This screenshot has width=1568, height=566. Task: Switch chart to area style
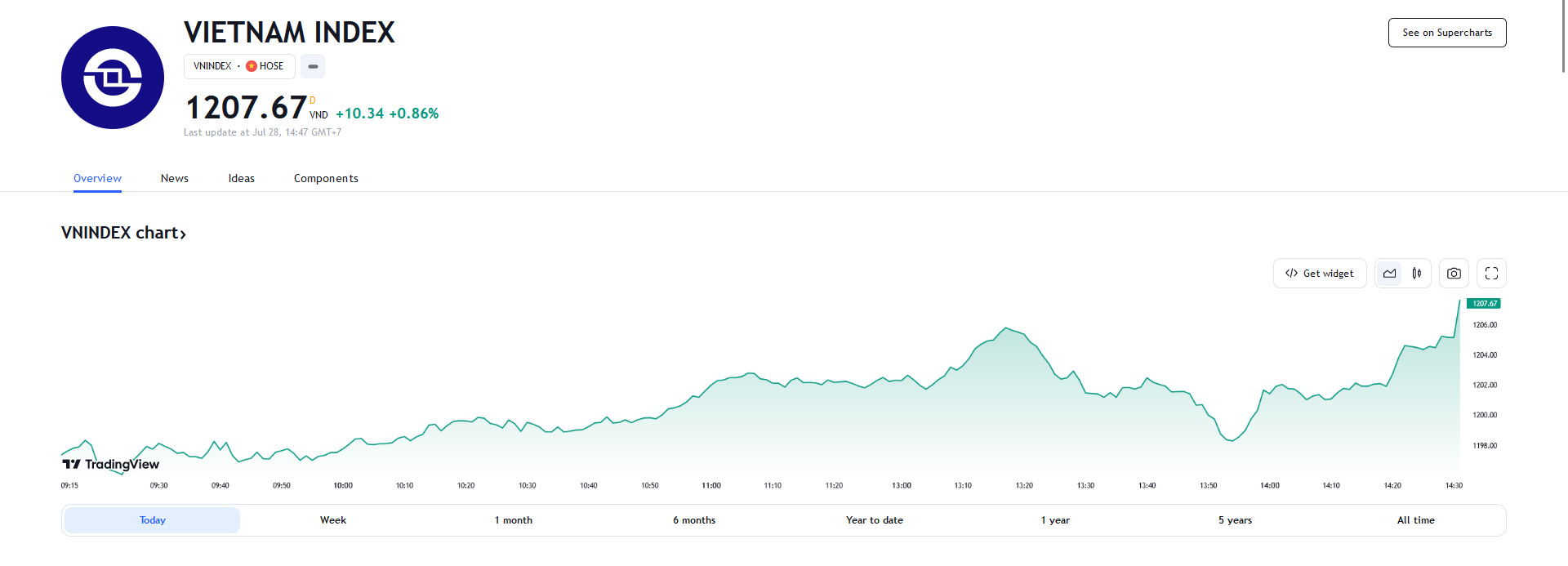coord(1390,274)
